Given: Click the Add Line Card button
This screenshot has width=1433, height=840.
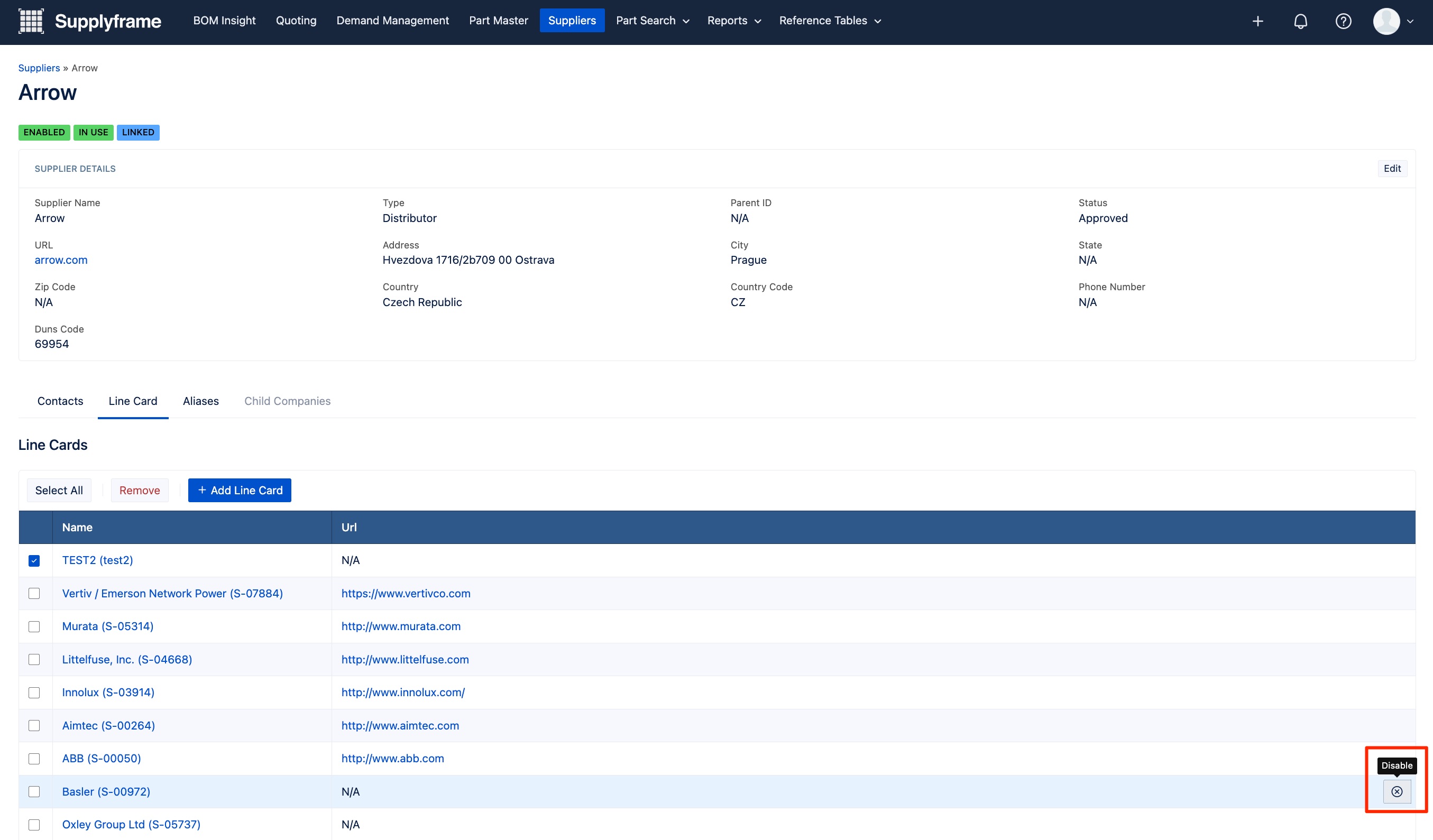Looking at the screenshot, I should (x=240, y=490).
